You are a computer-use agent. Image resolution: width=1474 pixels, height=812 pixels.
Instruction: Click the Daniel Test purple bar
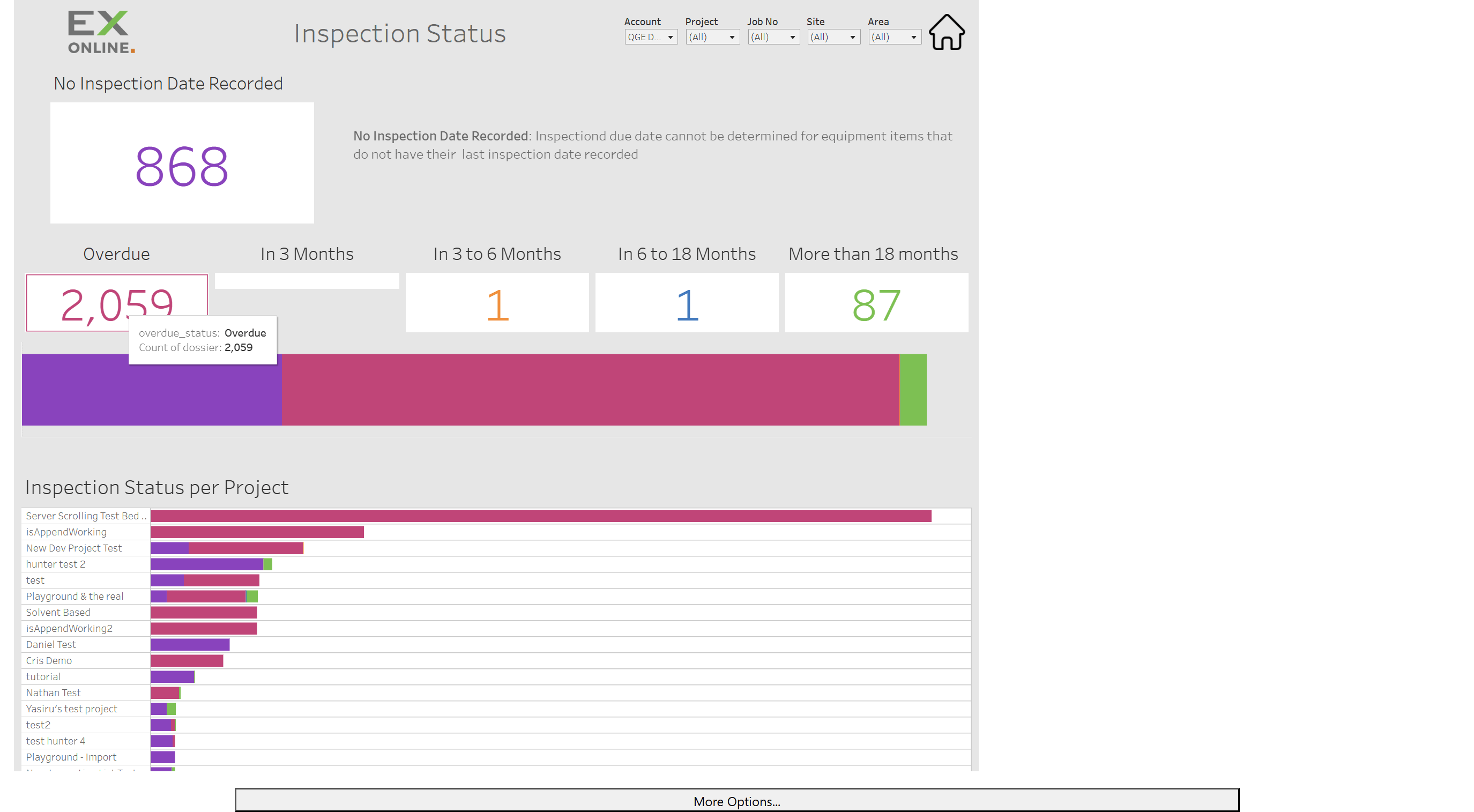pos(190,644)
